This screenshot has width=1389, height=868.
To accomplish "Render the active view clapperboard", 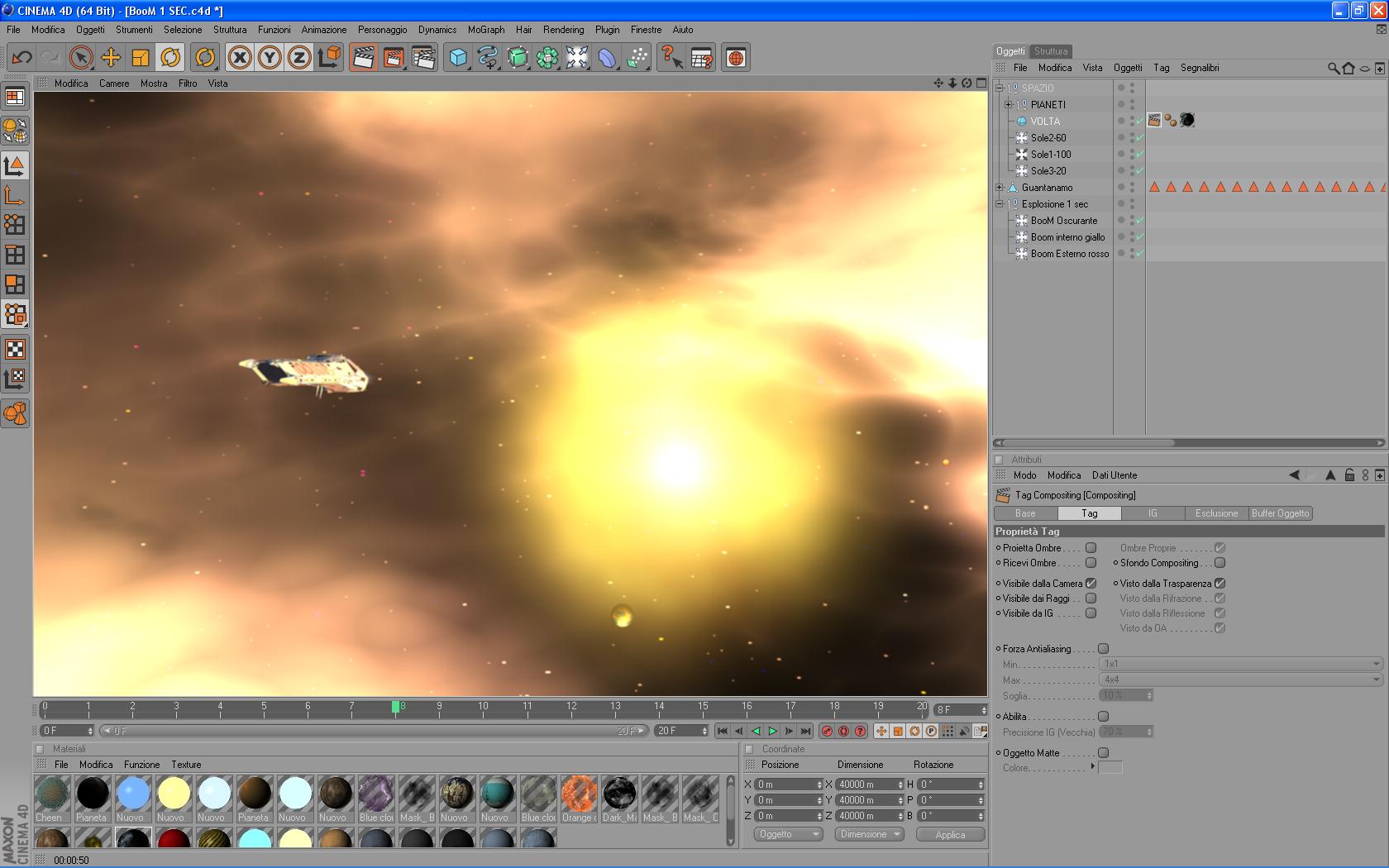I will point(364,57).
